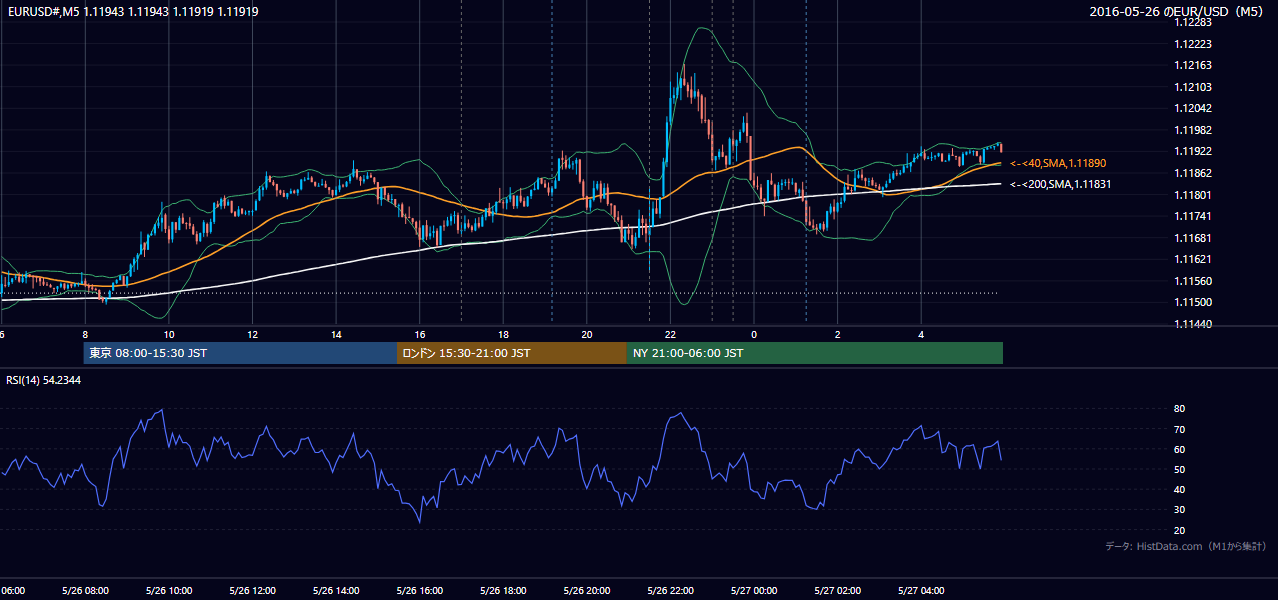Click the RSI 80 level label
The height and width of the screenshot is (600, 1278).
coord(1179,409)
